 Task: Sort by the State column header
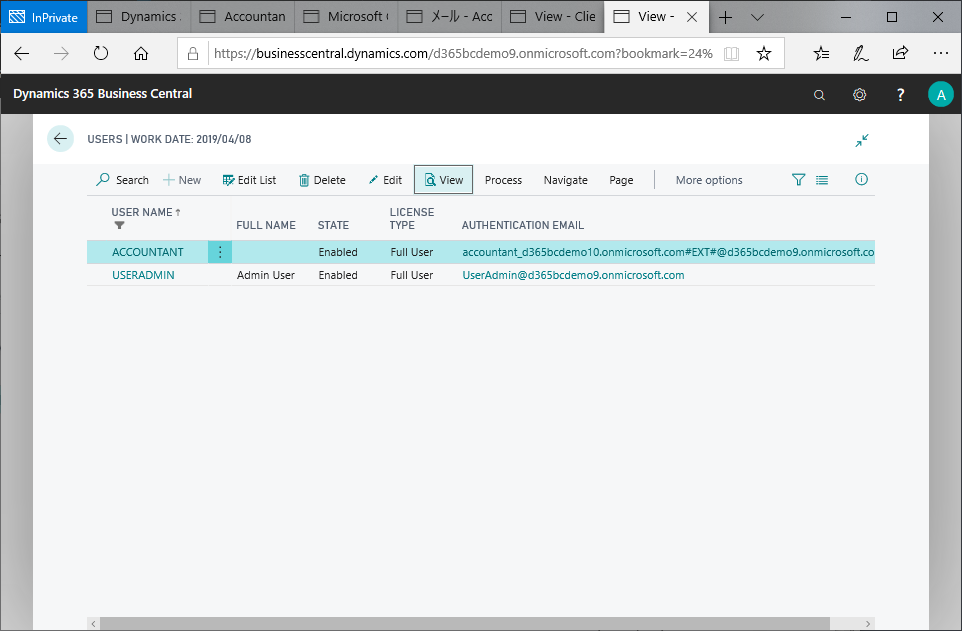(333, 225)
